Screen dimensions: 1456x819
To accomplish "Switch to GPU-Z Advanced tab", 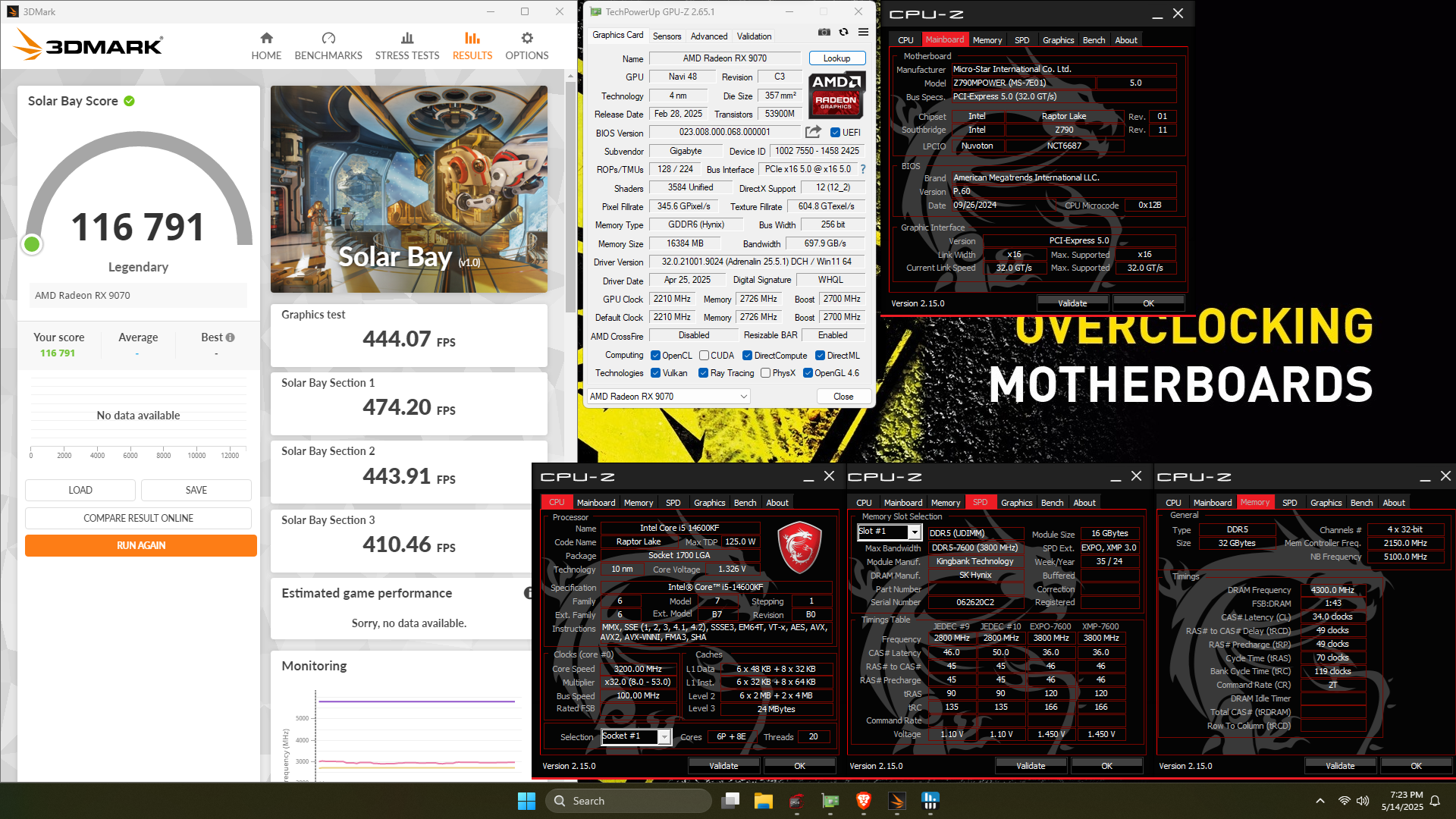I will [x=709, y=36].
